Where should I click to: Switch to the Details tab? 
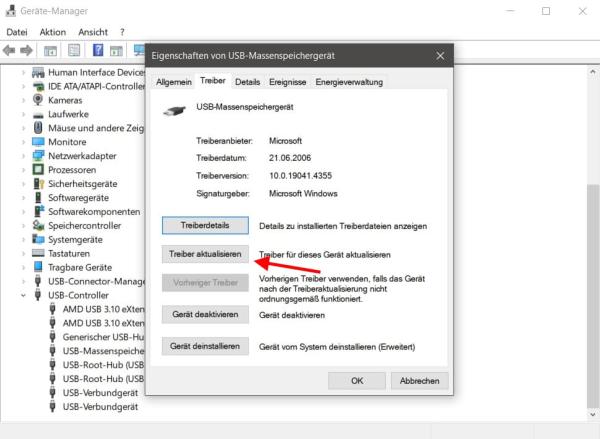(248, 81)
